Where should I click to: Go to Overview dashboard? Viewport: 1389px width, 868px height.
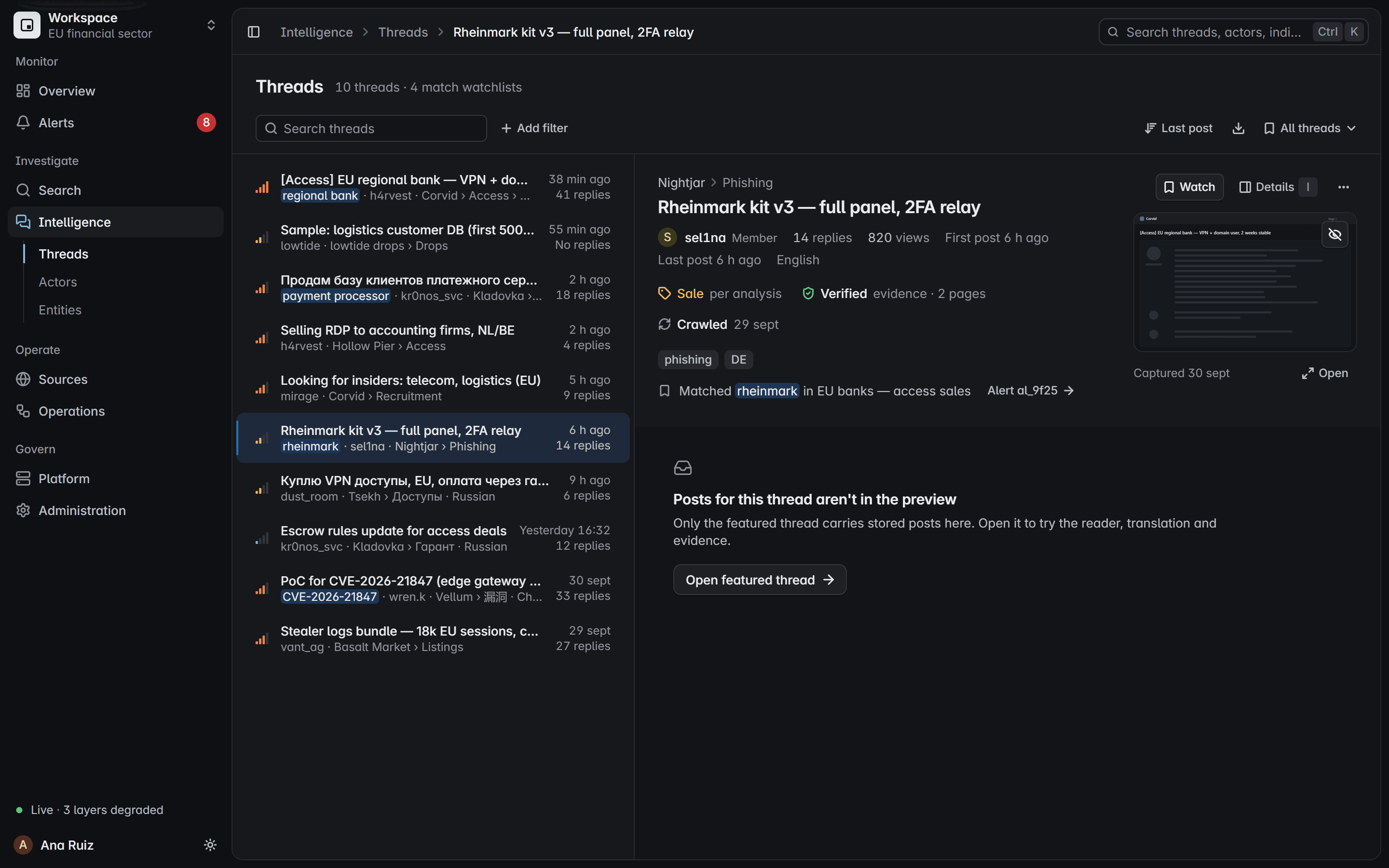(x=115, y=91)
